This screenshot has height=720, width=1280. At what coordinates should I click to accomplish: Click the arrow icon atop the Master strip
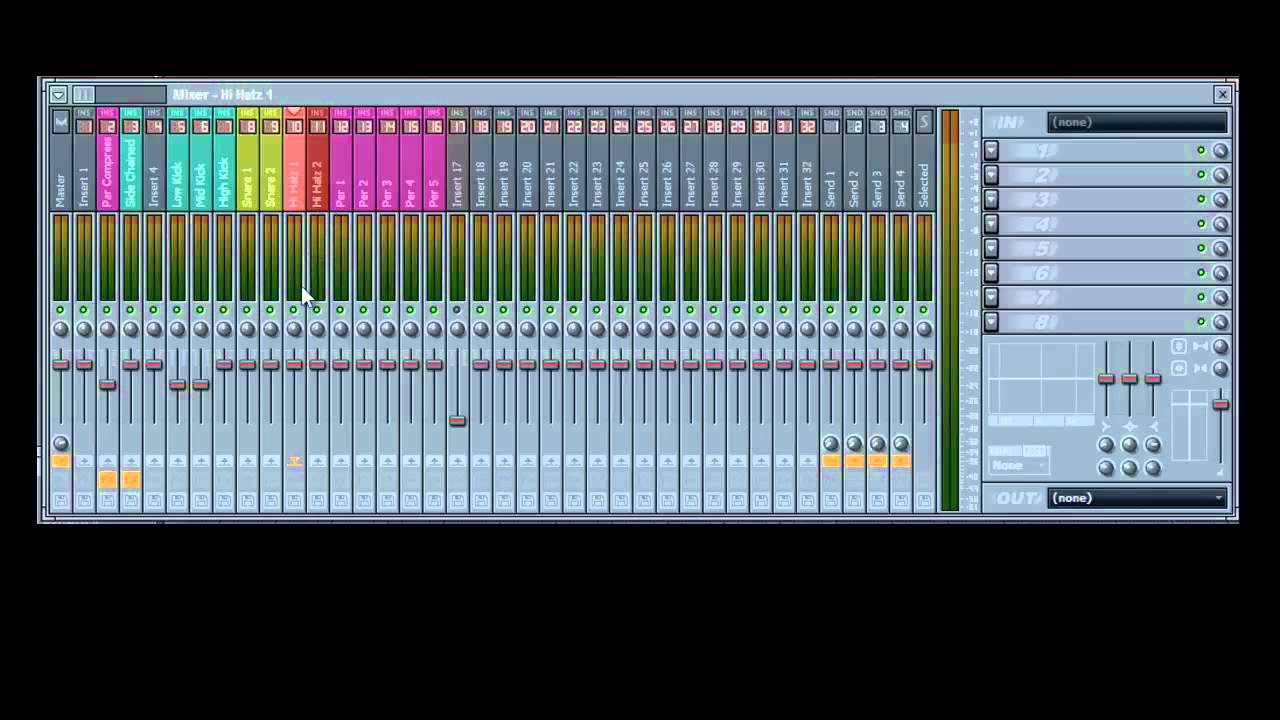click(x=61, y=122)
